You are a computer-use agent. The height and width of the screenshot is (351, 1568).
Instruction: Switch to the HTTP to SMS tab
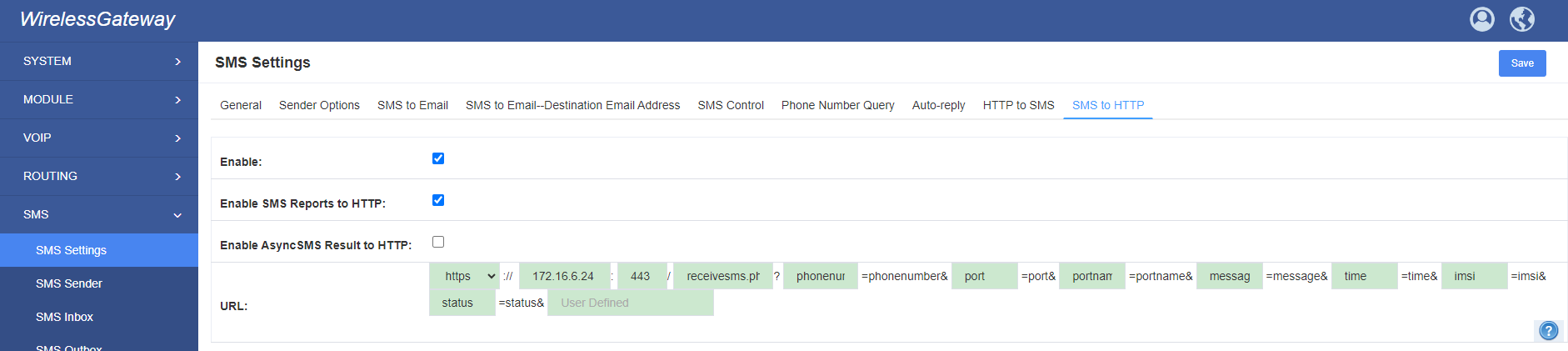[1018, 105]
